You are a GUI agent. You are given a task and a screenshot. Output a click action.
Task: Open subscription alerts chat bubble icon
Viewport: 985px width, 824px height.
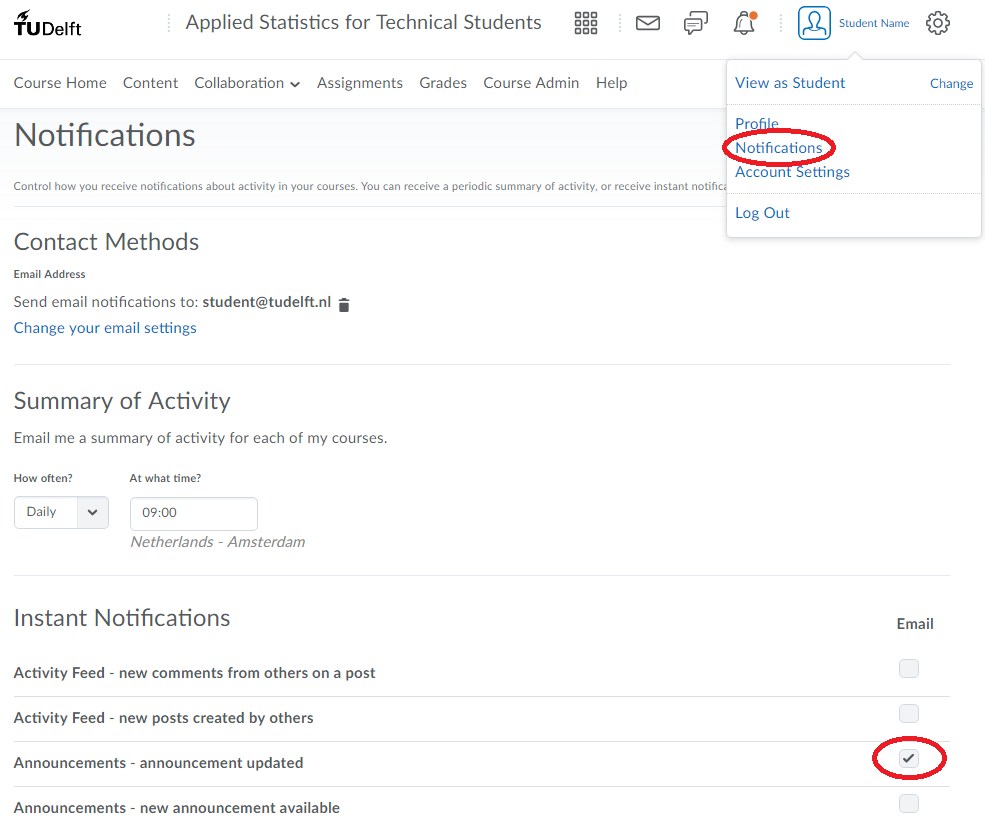click(696, 23)
